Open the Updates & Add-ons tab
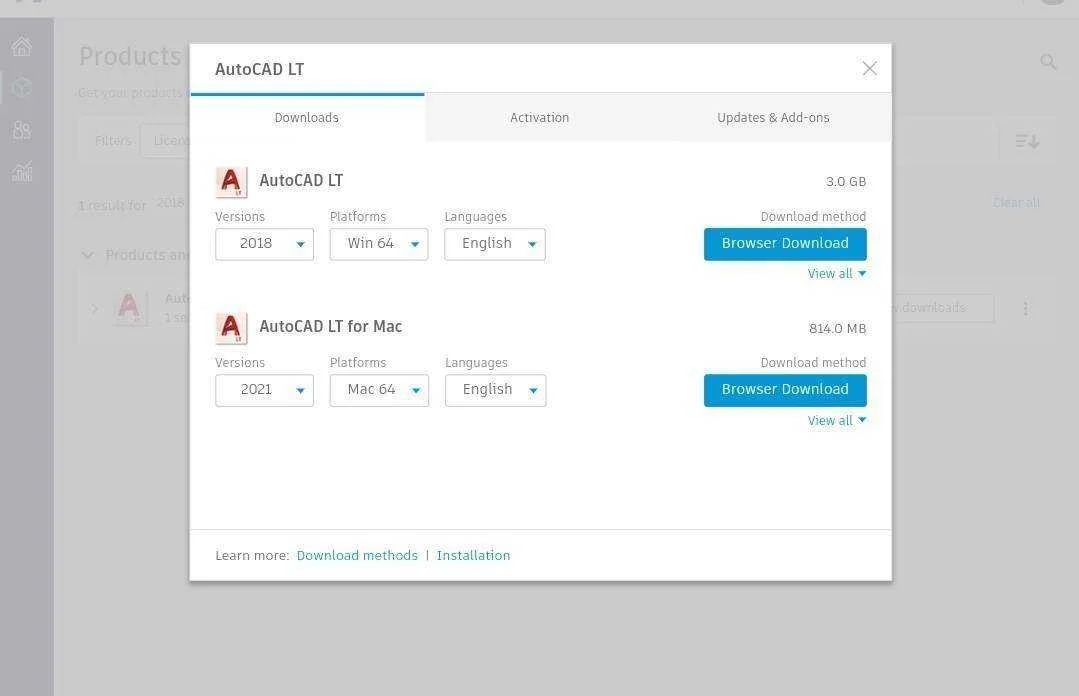1079x696 pixels. click(773, 118)
